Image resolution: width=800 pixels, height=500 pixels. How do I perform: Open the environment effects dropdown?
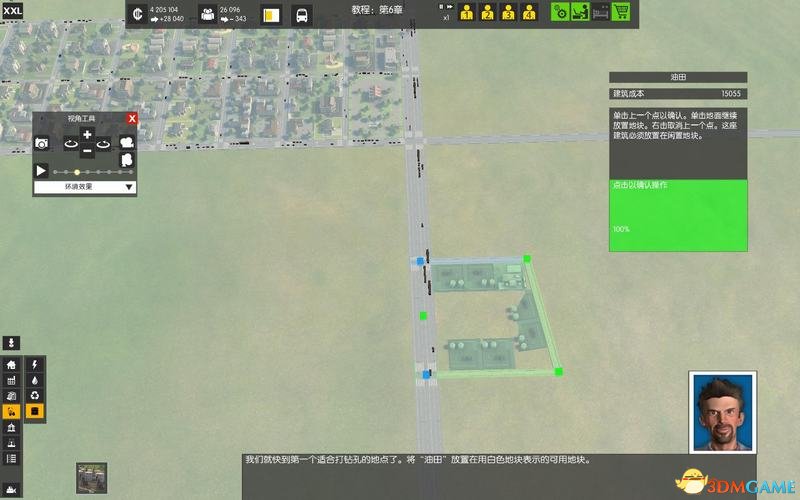point(85,187)
